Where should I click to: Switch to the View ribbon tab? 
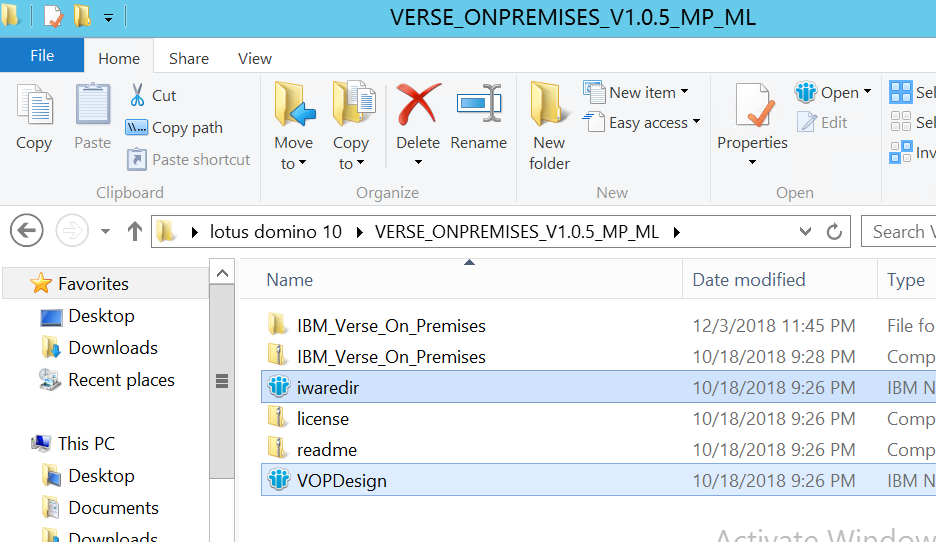pos(255,58)
